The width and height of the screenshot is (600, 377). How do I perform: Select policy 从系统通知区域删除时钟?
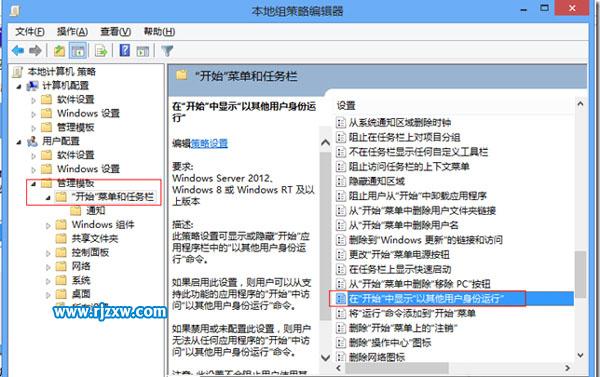click(x=400, y=122)
